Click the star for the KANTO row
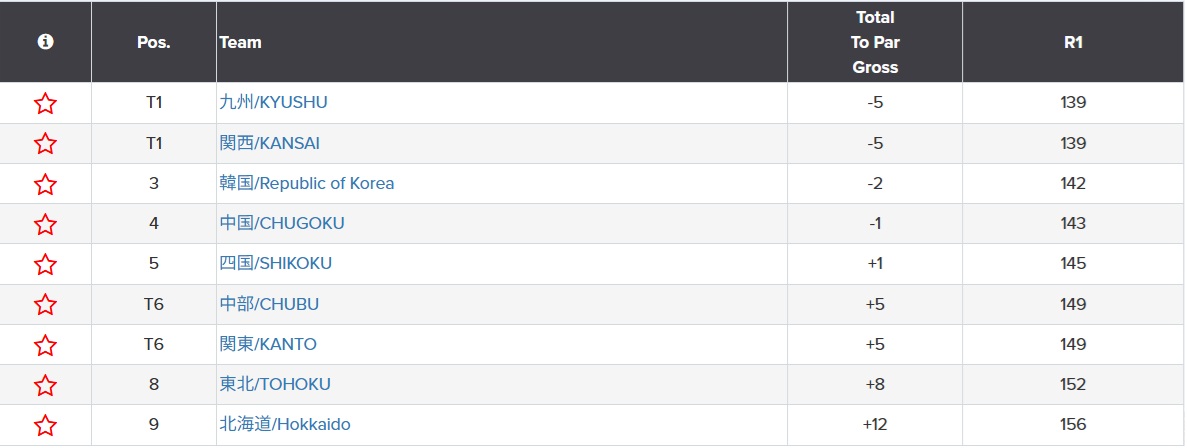Image resolution: width=1187 pixels, height=448 pixels. (x=45, y=345)
